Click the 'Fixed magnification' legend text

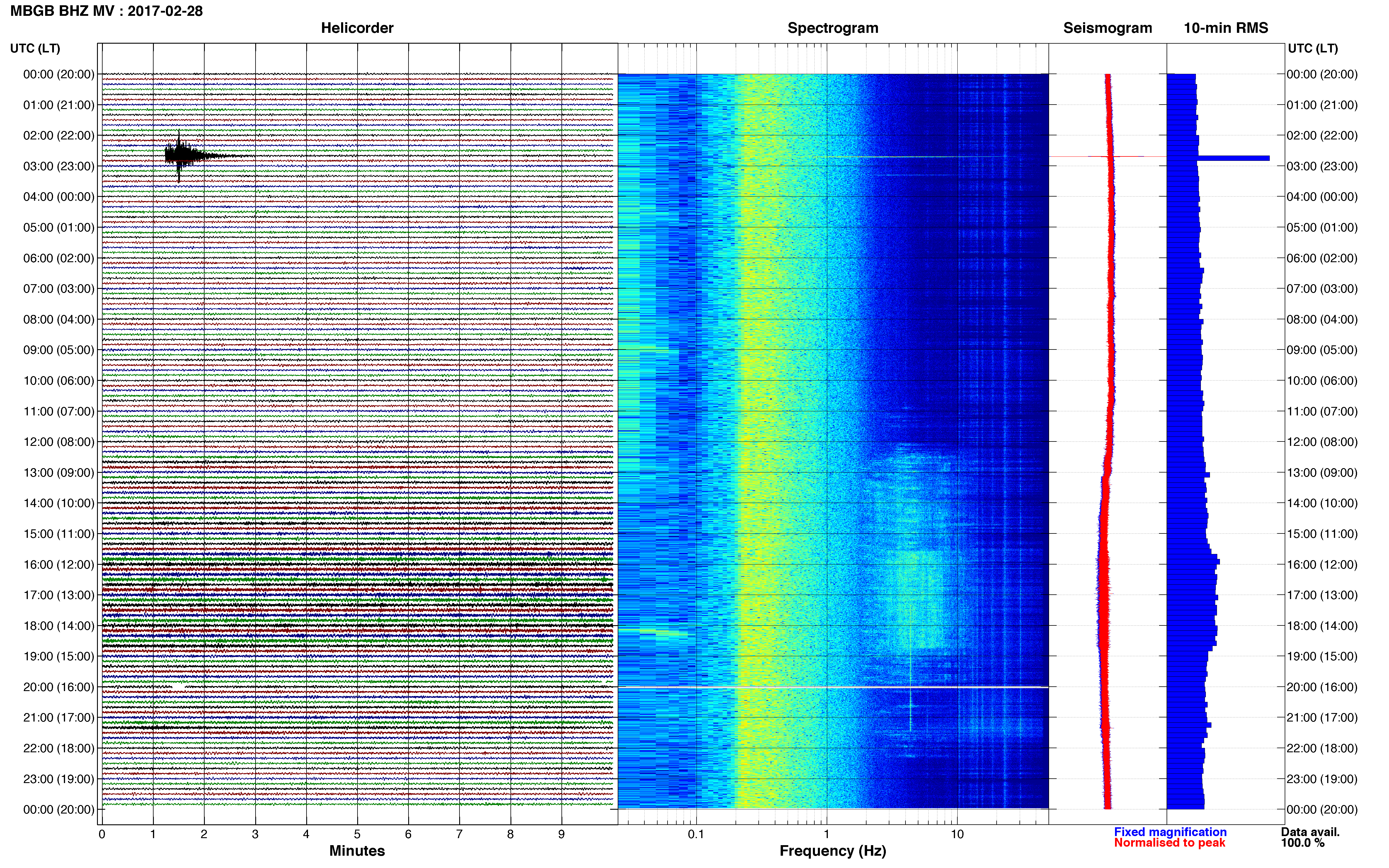1170,832
